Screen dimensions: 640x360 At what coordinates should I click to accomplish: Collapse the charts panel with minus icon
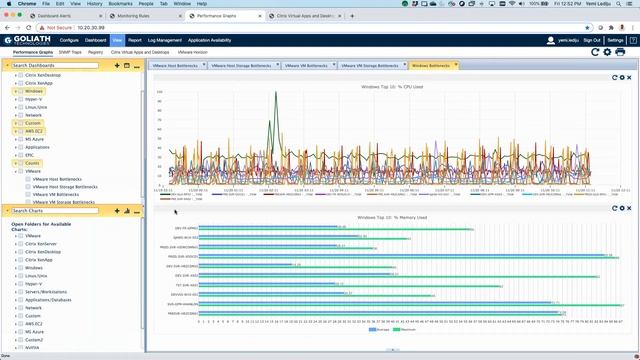(x=137, y=211)
